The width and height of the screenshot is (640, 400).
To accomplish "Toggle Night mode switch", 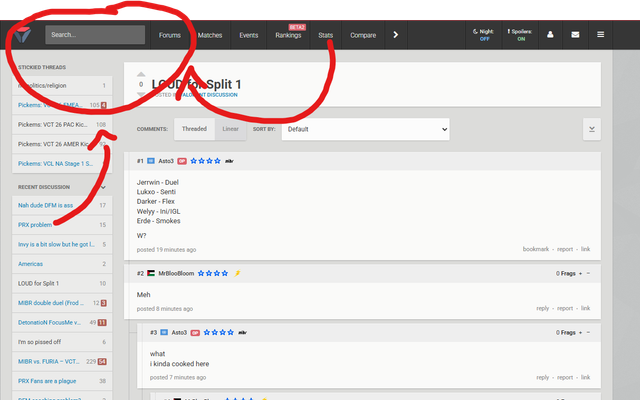I will [x=484, y=35].
